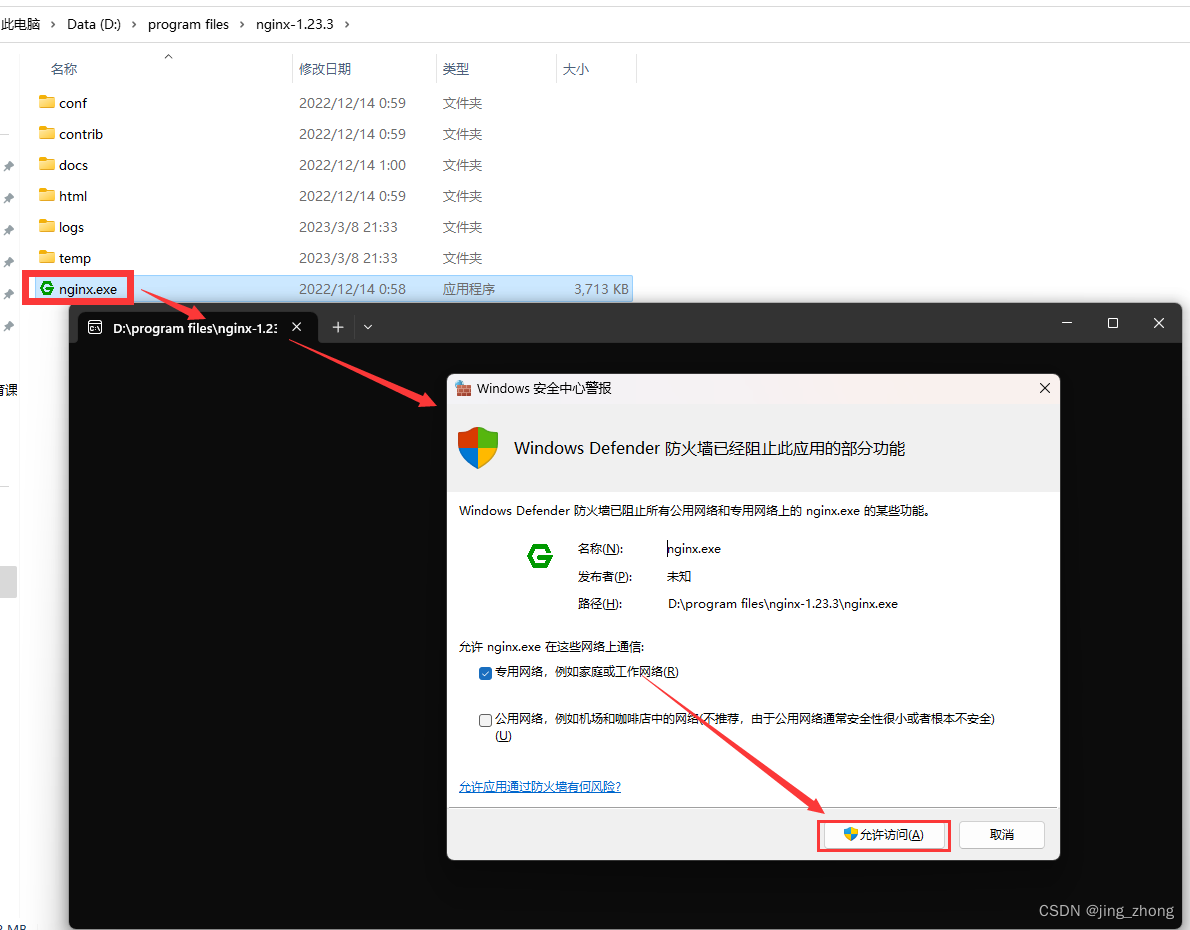The height and width of the screenshot is (930, 1190).
Task: Select the contrib folder name
Action: tap(80, 134)
